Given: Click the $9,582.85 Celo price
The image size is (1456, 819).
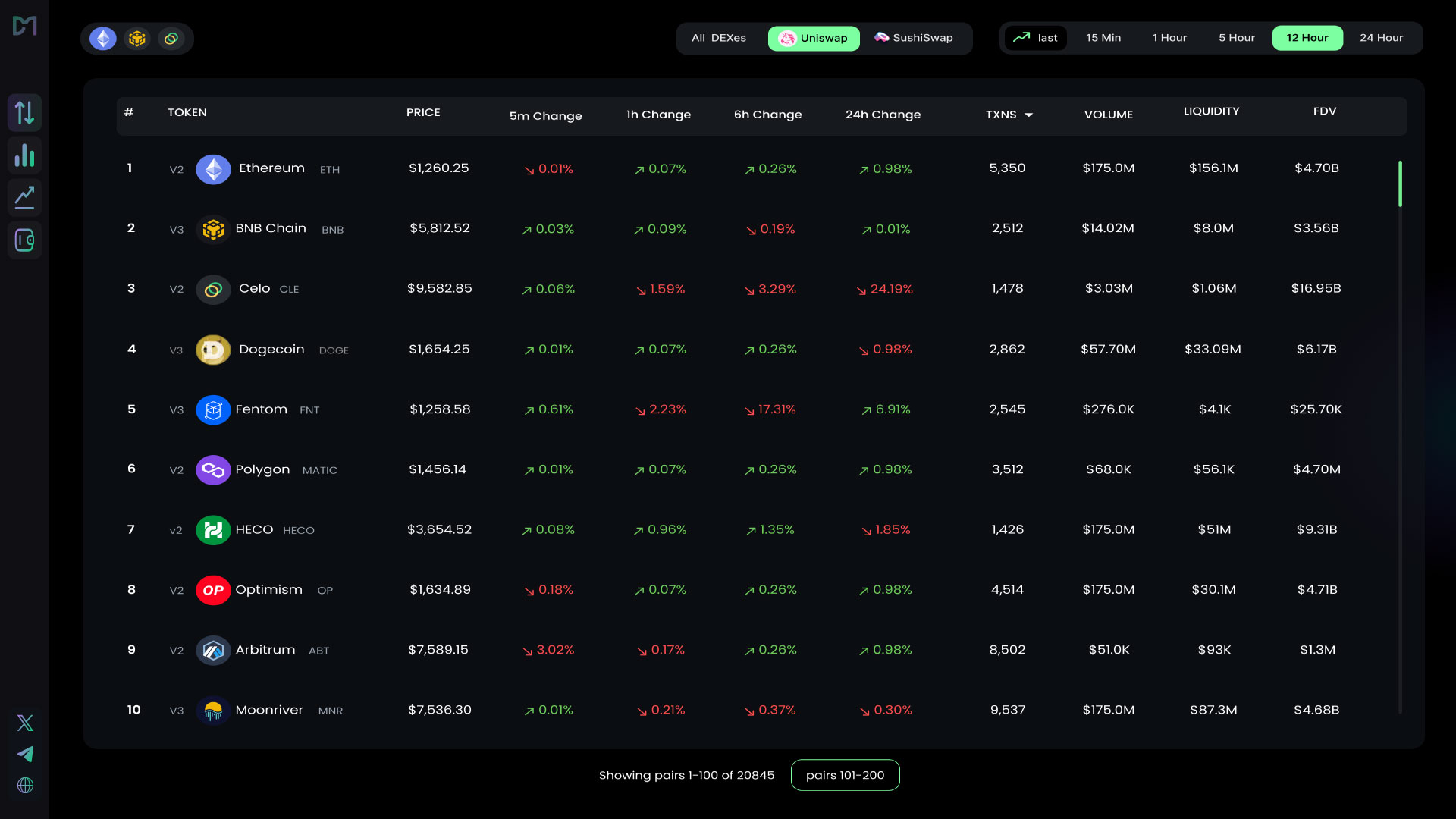Looking at the screenshot, I should (x=439, y=288).
